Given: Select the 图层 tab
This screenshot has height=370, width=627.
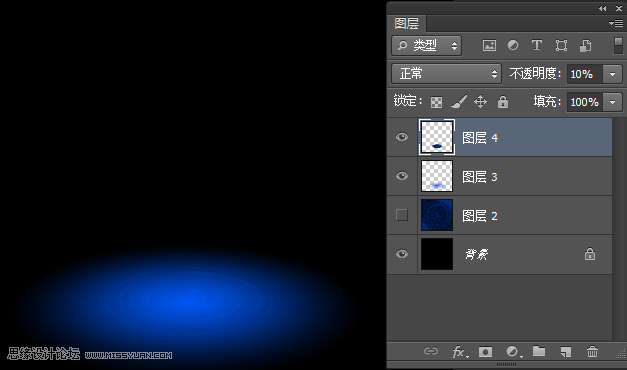Looking at the screenshot, I should [406, 23].
